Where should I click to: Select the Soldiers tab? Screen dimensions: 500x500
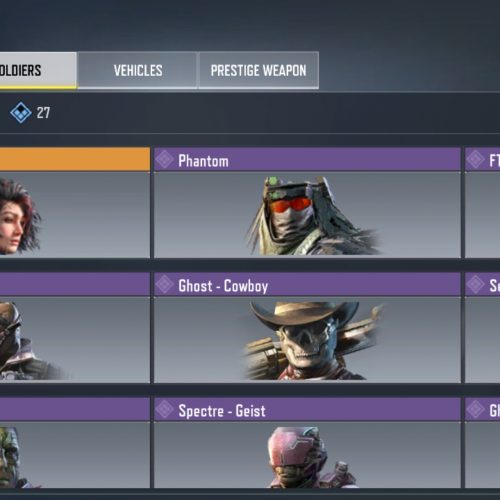tap(38, 70)
